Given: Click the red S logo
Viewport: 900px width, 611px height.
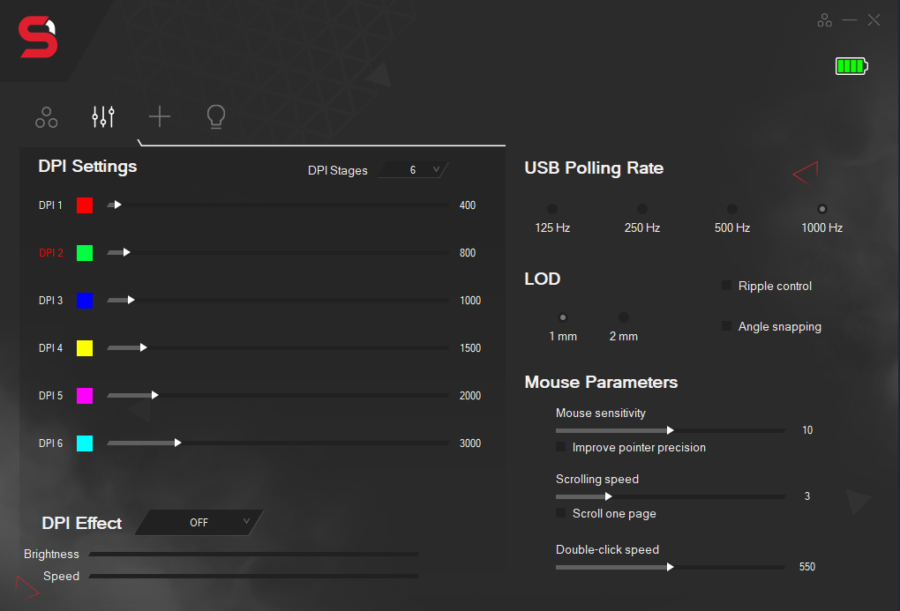Looking at the screenshot, I should 38,37.
